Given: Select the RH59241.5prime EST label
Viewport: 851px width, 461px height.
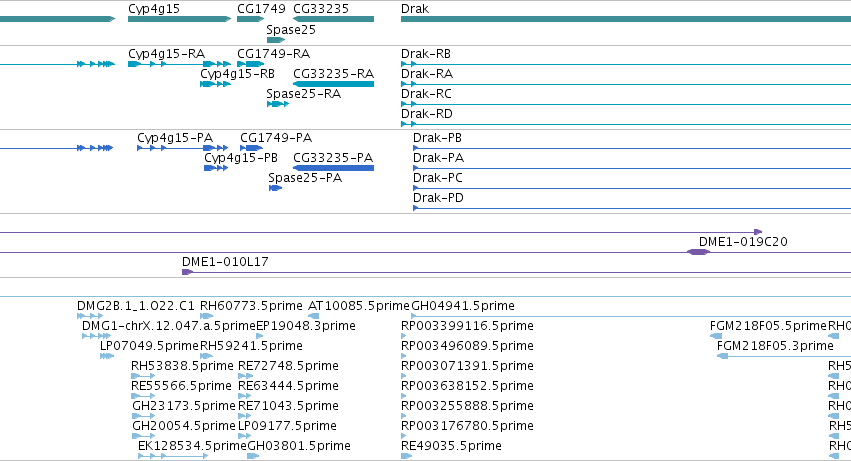Looking at the screenshot, I should [x=251, y=346].
